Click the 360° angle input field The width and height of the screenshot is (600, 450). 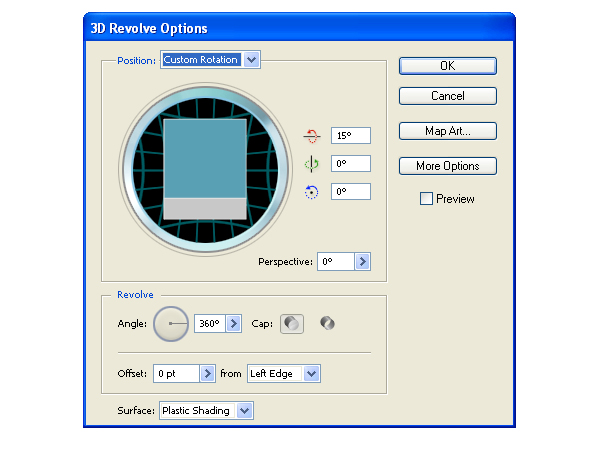click(x=210, y=324)
